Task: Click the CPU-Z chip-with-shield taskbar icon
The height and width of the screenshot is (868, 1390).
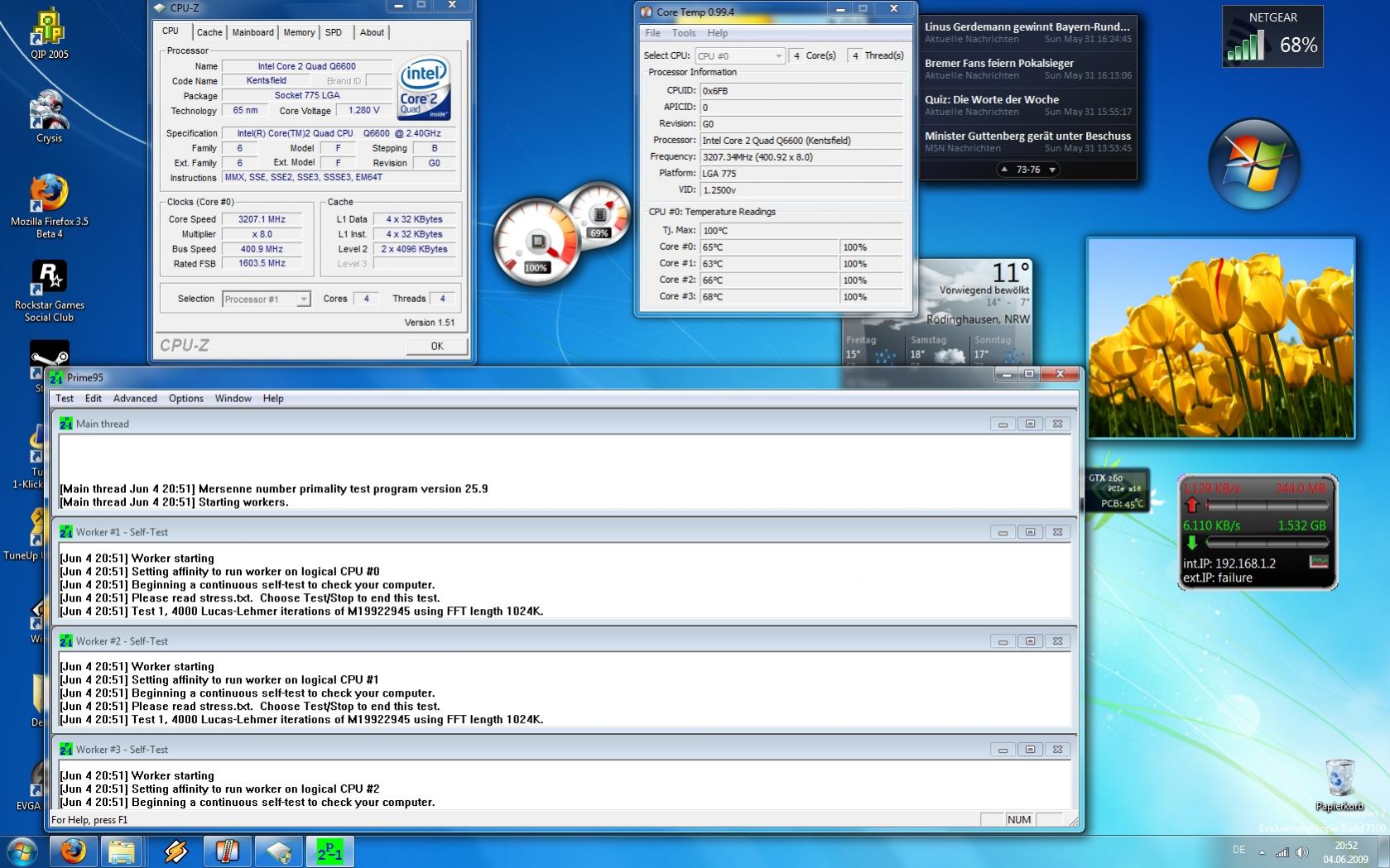Action: click(278, 851)
